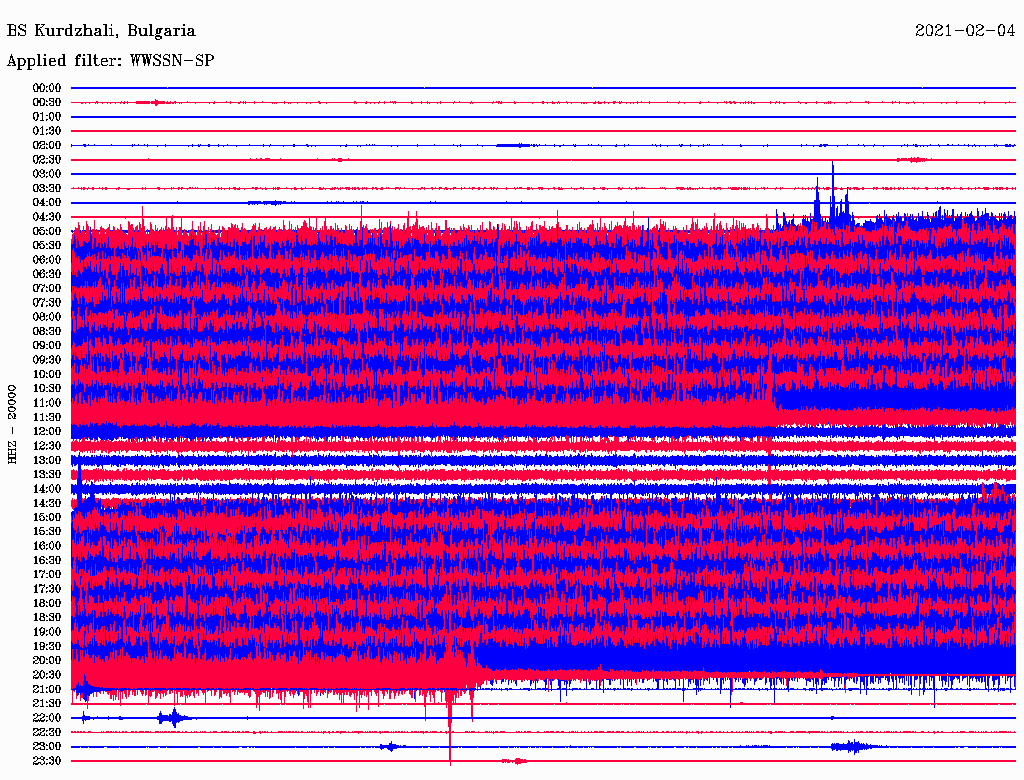Image resolution: width=1024 pixels, height=780 pixels.
Task: Click the 22:00 time label
Action: (x=47, y=718)
